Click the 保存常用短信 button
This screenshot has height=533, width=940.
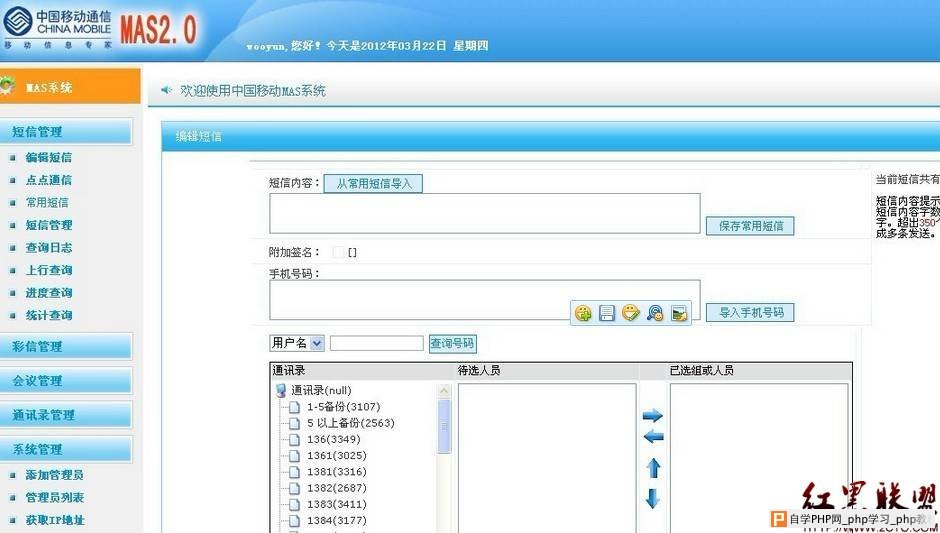click(751, 226)
